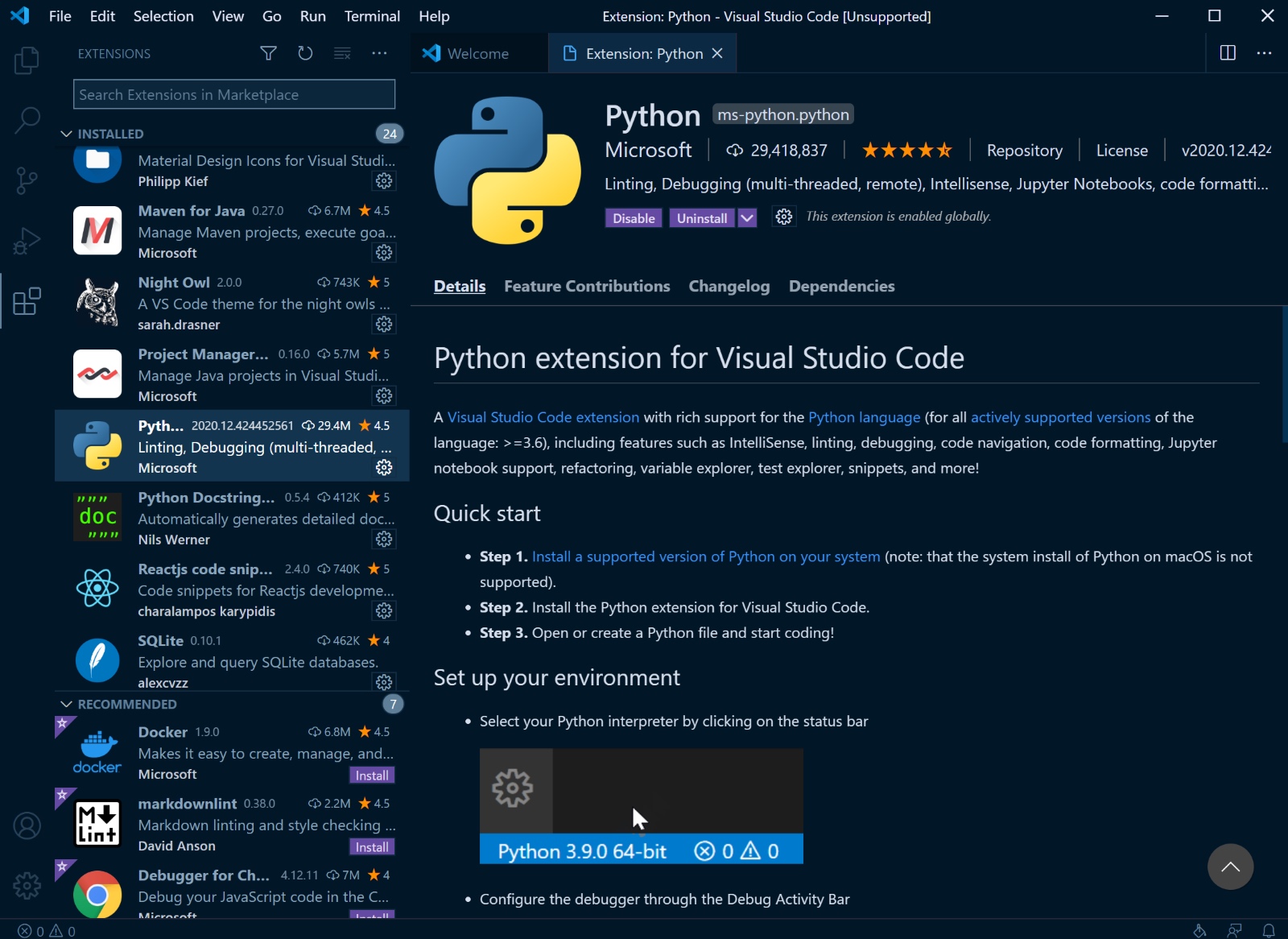The width and height of the screenshot is (1288, 939).
Task: Install the markdownlint extension
Action: click(x=372, y=846)
